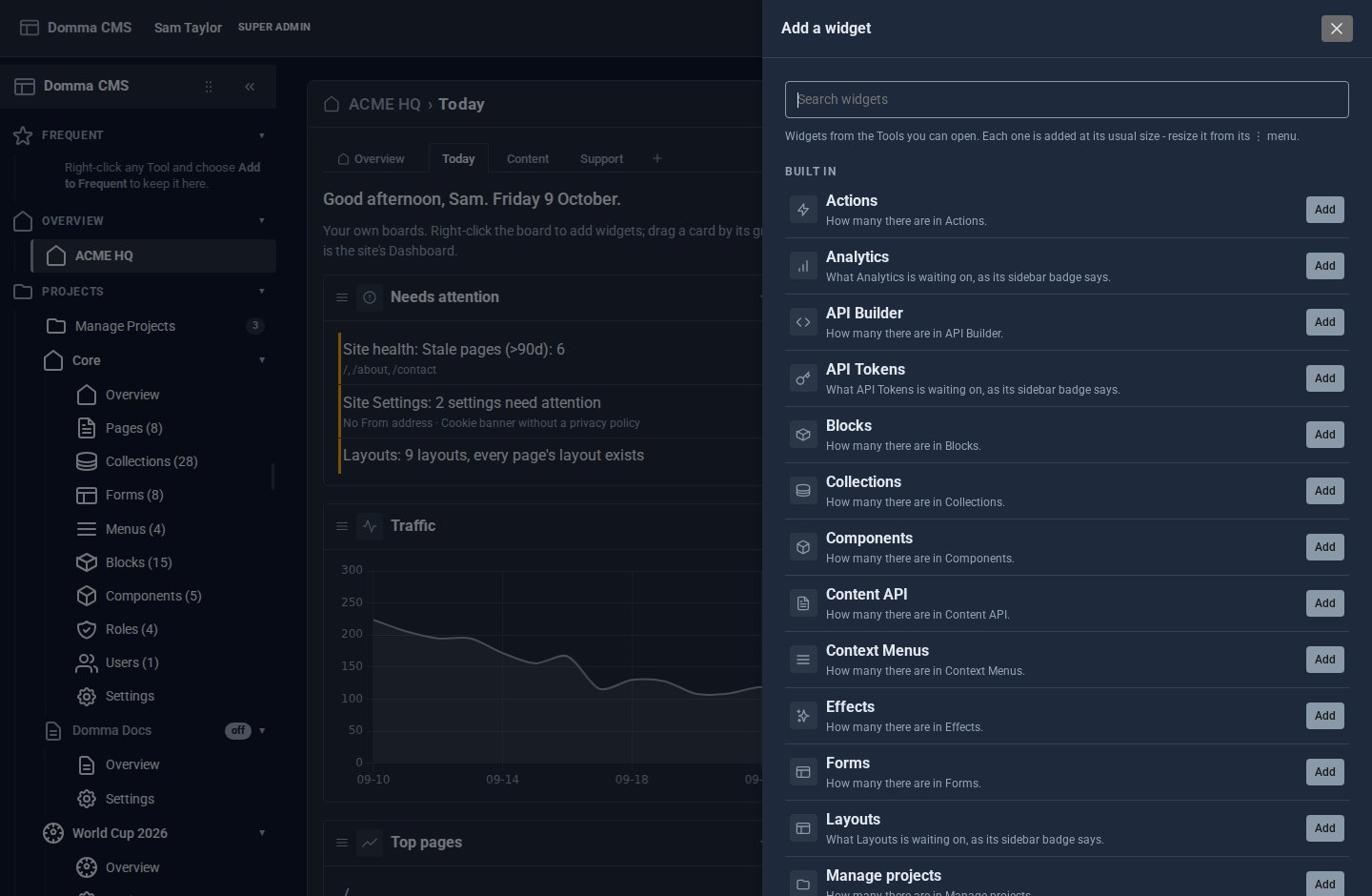Click the Layouts widget panel icon
The height and width of the screenshot is (896, 1372).
[x=803, y=828]
